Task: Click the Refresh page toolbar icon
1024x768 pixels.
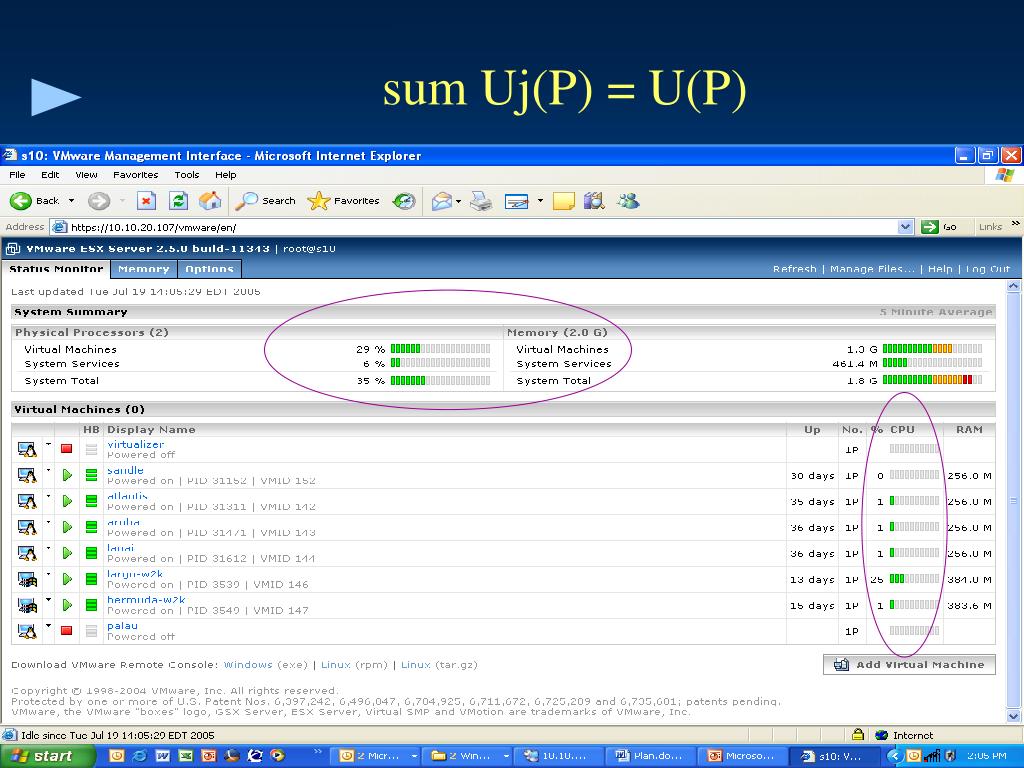Action: coord(178,200)
